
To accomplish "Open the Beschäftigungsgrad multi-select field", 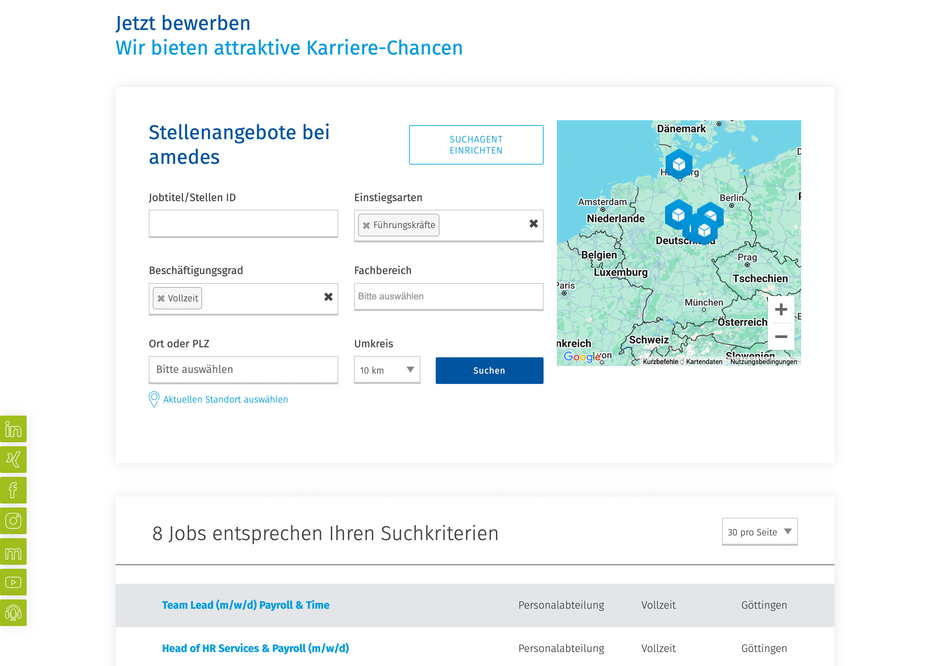I will click(243, 299).
